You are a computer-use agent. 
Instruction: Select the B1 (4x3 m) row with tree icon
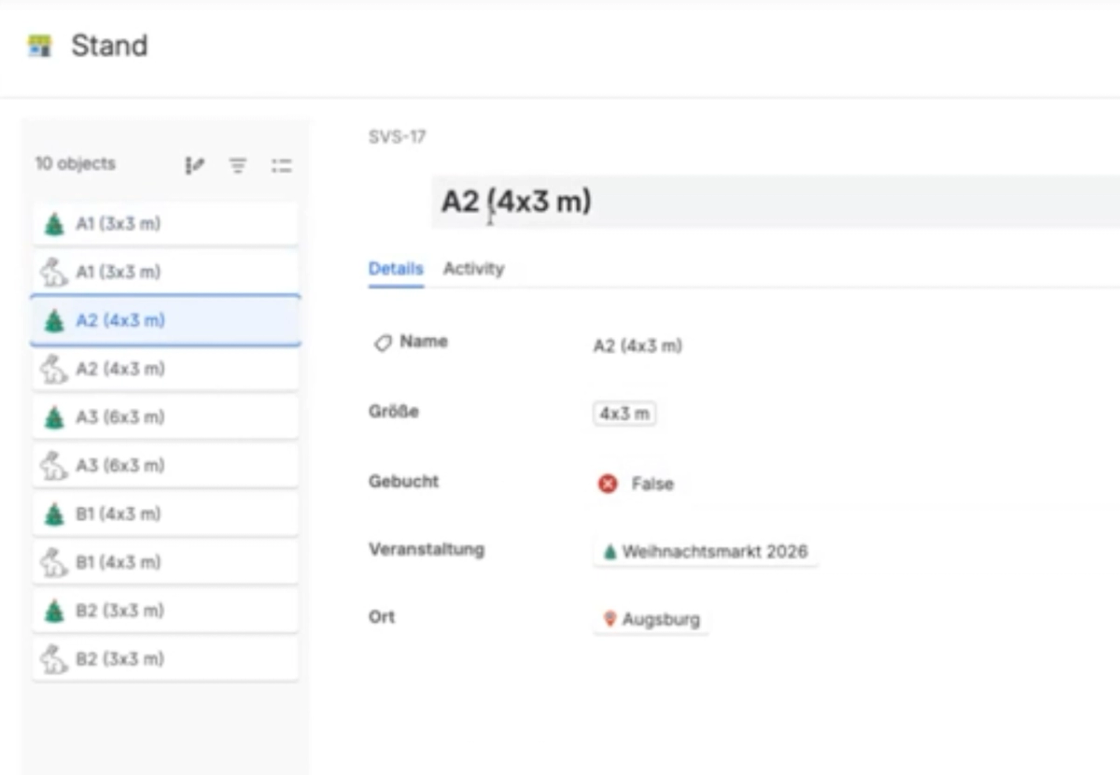pos(165,514)
